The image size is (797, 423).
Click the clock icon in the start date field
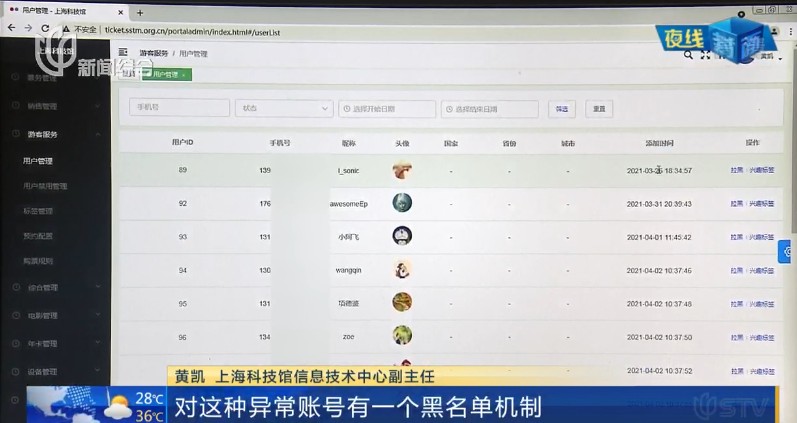tap(347, 109)
